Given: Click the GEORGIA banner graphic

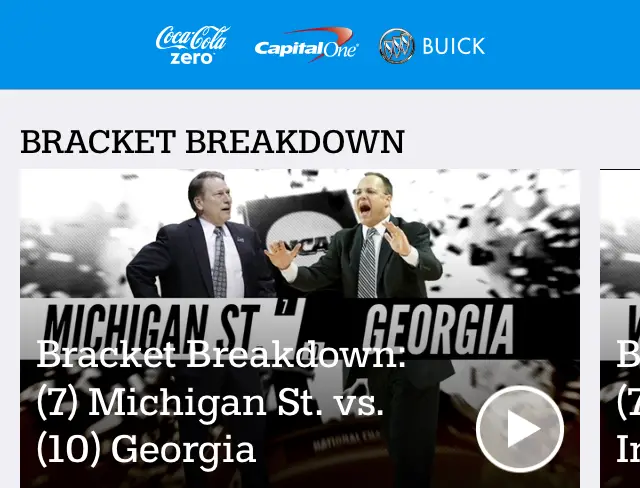Looking at the screenshot, I should pos(438,330).
